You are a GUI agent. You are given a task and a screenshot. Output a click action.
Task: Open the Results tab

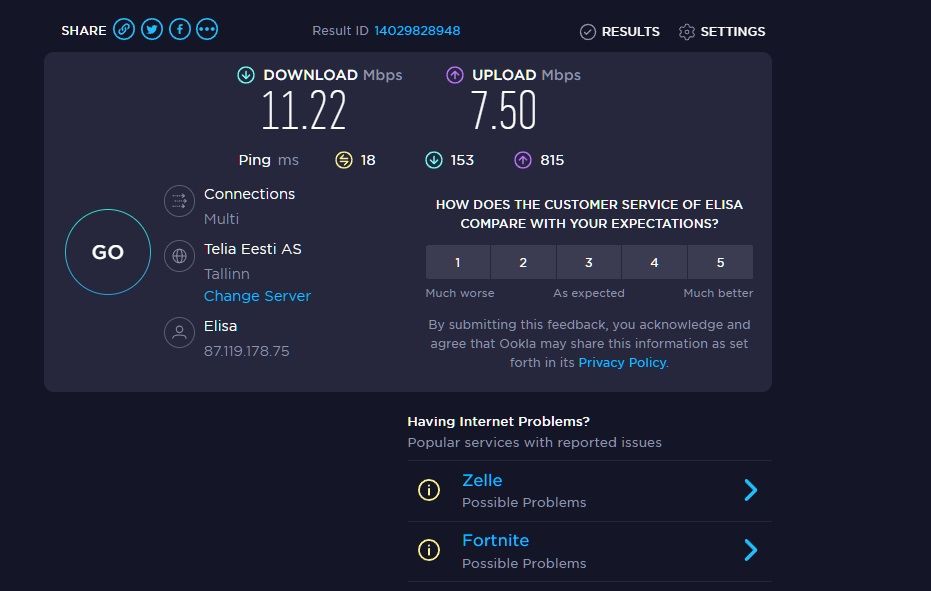620,31
